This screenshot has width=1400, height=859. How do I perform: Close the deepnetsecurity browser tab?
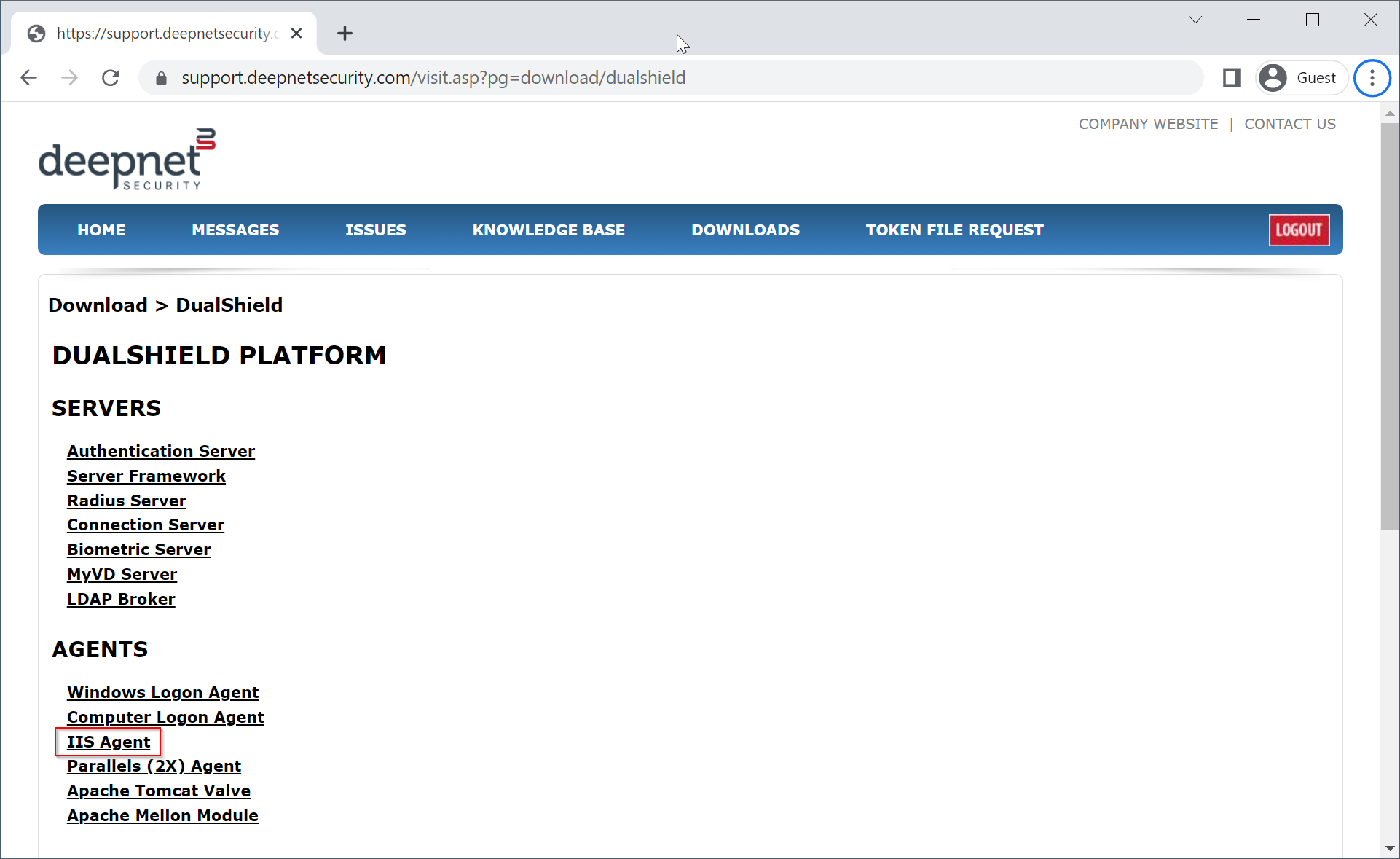pos(296,34)
